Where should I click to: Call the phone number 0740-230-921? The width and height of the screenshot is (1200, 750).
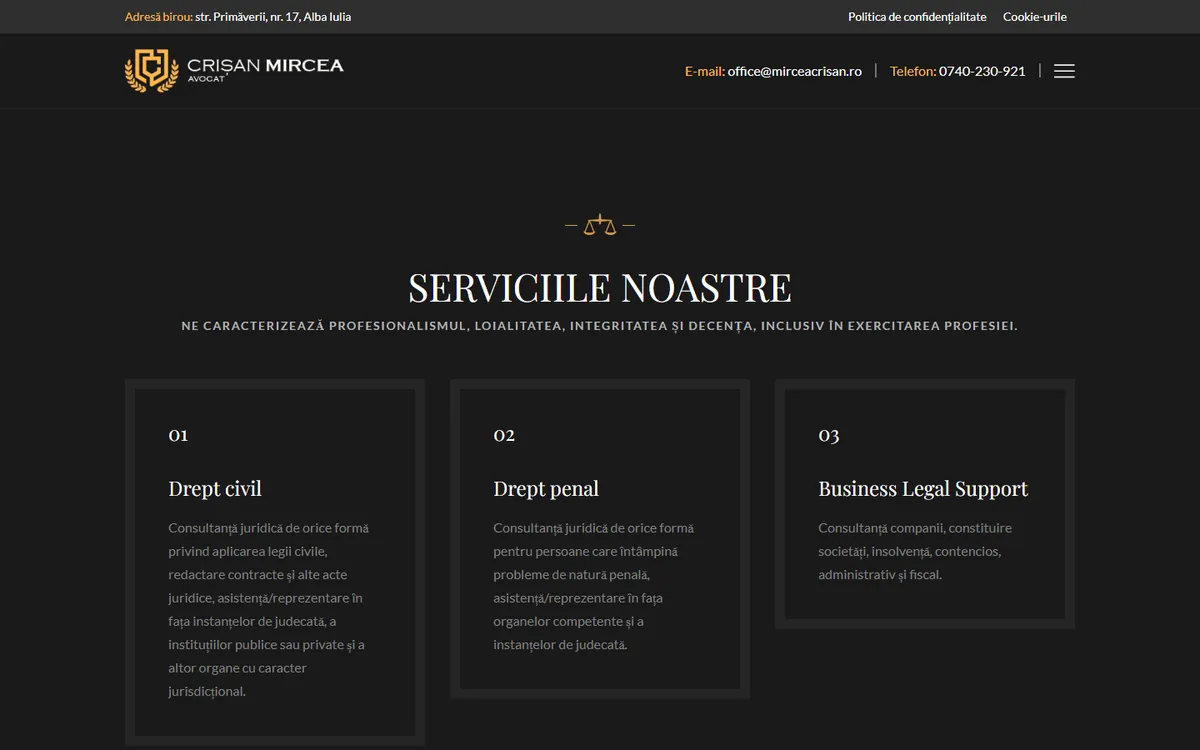pyautogui.click(x=982, y=71)
